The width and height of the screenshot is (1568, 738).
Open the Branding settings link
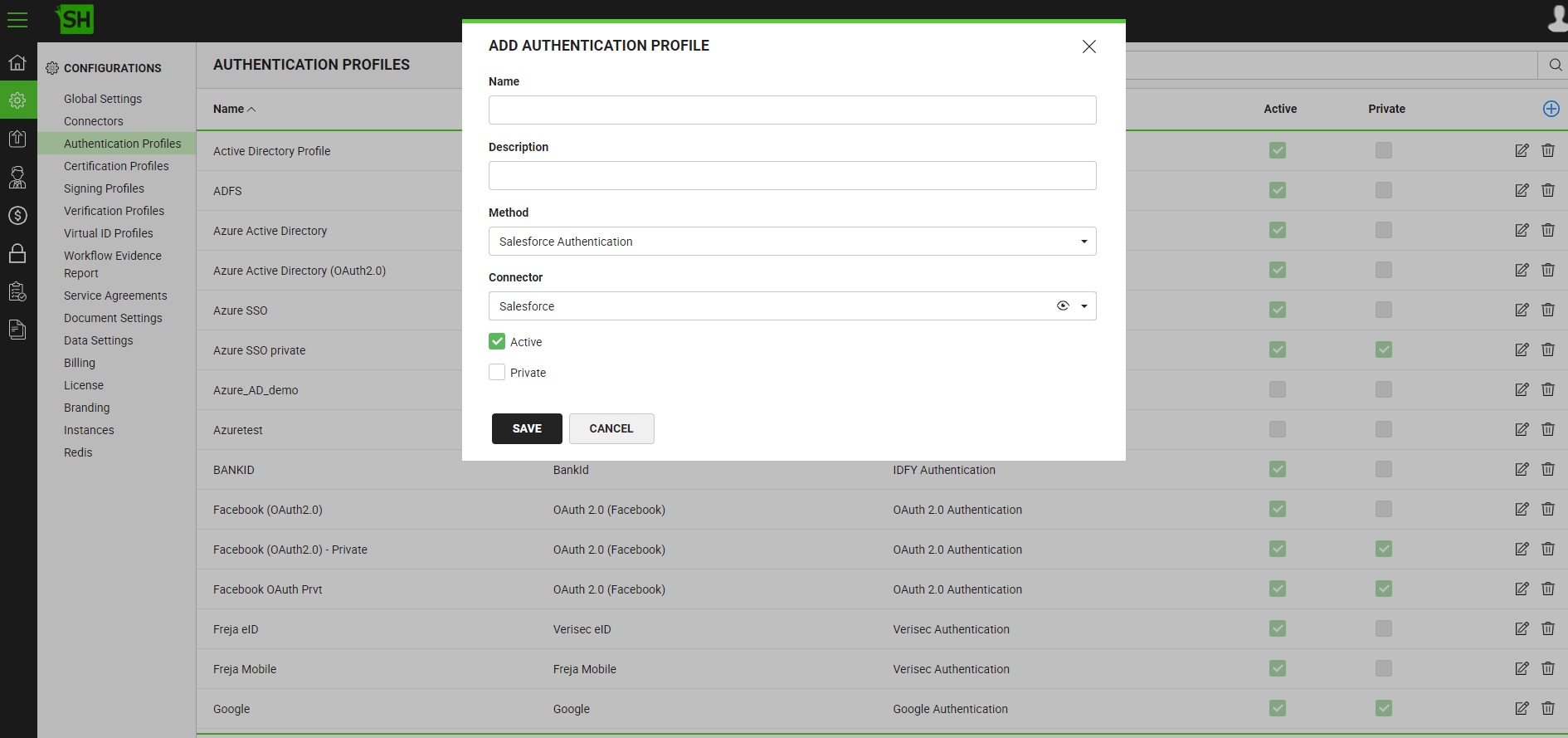point(87,408)
